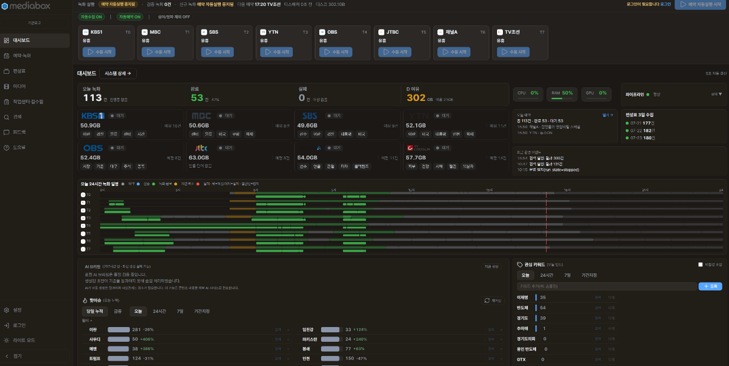Screen dimensions: 729x366
Task: Open the calendar recording icon in sidebar
Action: [x=7, y=56]
